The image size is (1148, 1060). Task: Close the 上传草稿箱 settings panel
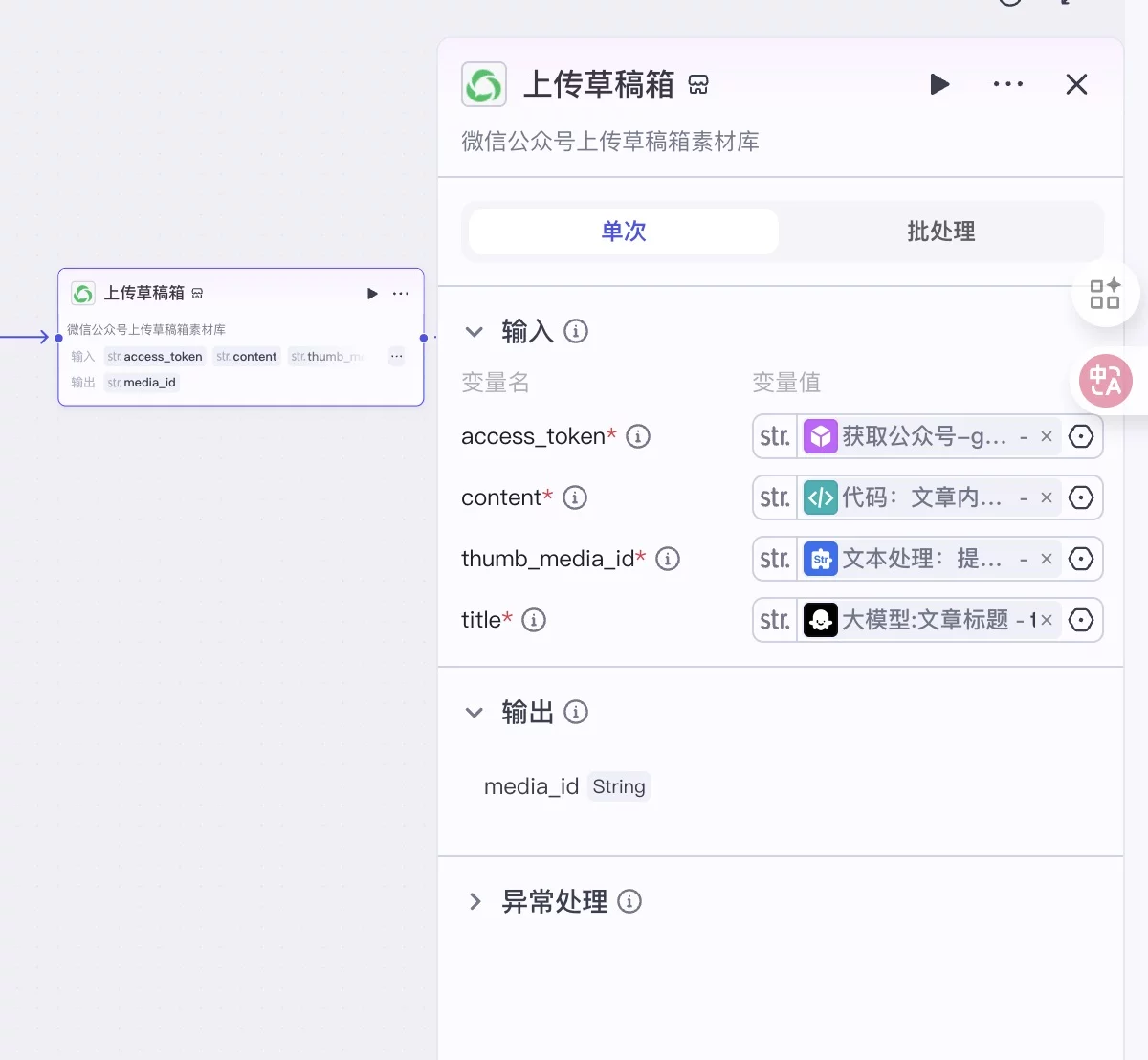[1076, 84]
